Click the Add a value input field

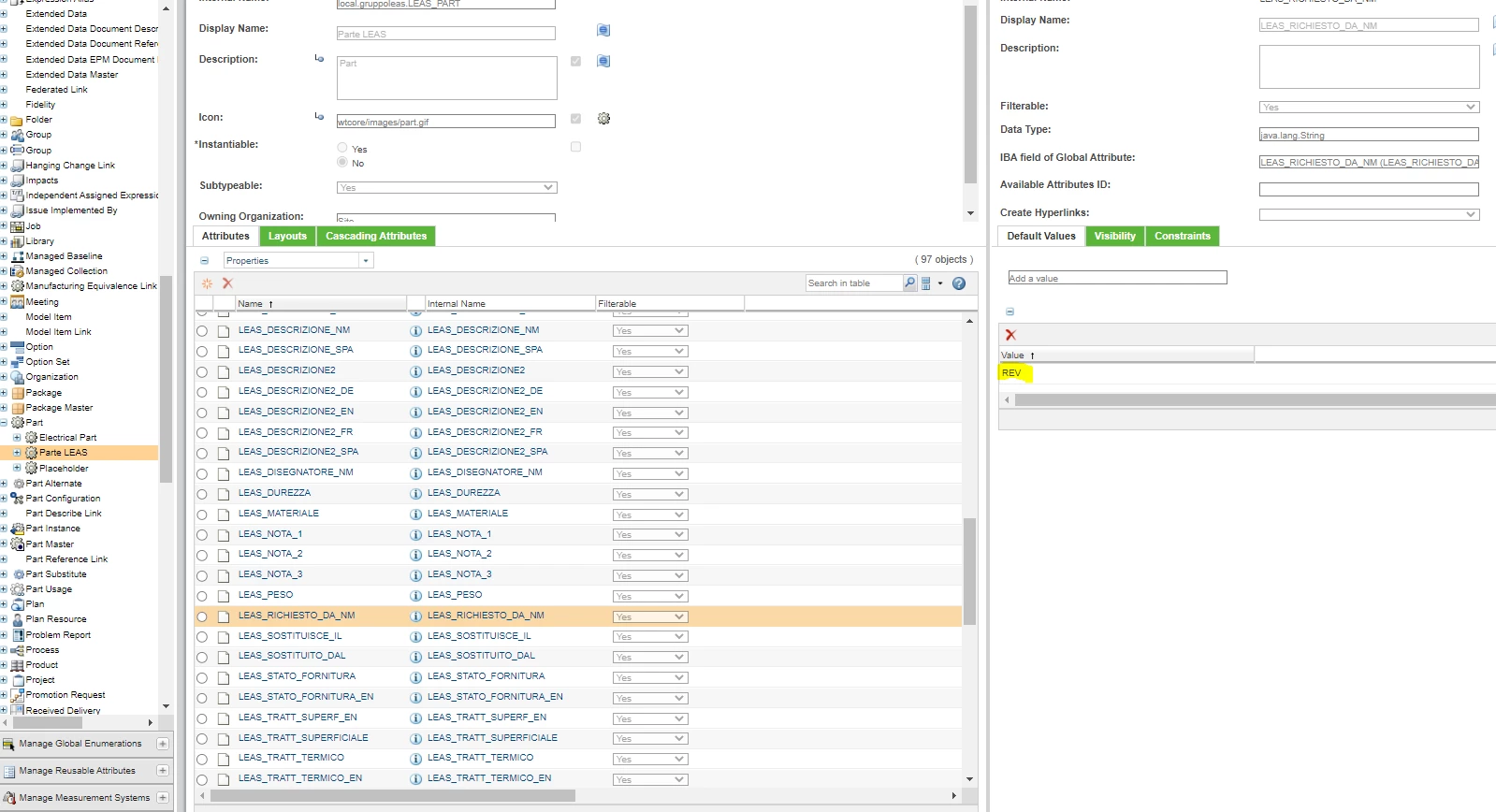click(1117, 278)
